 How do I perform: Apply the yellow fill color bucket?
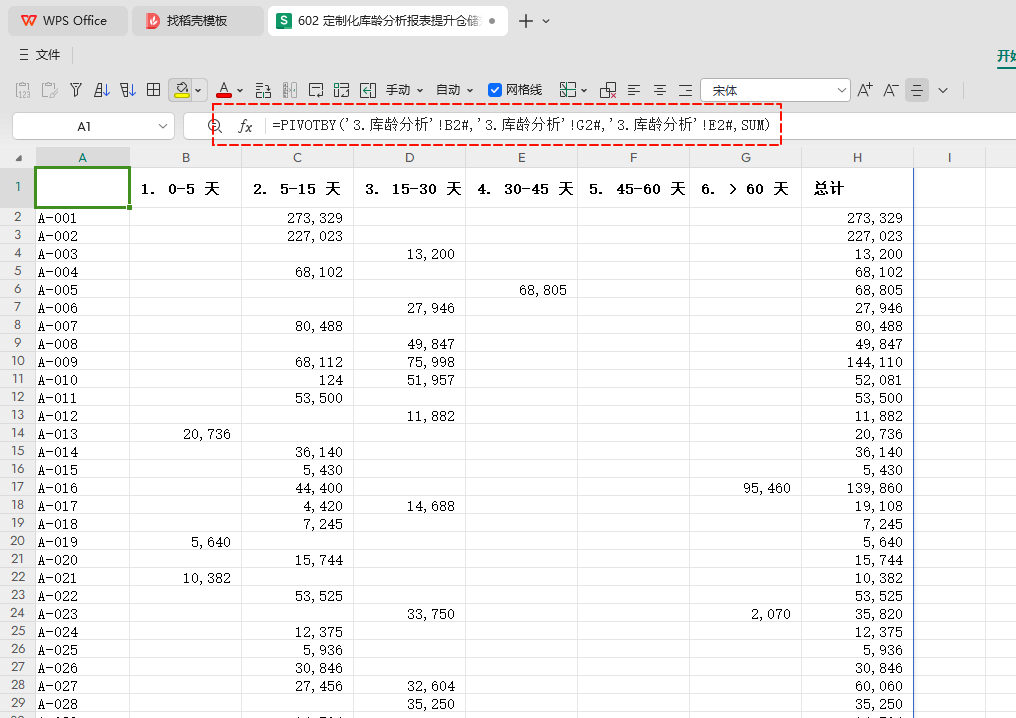pos(182,90)
